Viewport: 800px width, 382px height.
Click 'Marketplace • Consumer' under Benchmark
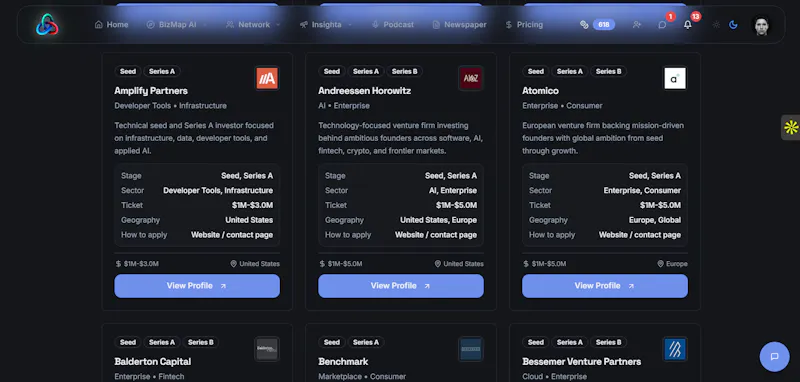[362, 376]
